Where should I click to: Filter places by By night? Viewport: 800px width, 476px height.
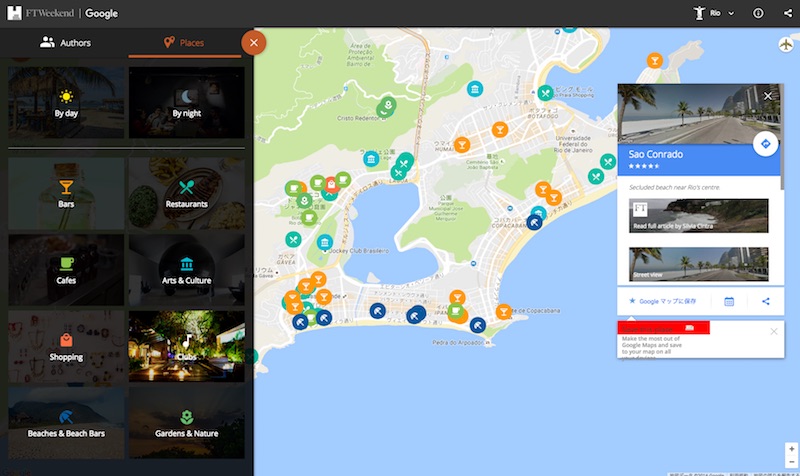186,104
